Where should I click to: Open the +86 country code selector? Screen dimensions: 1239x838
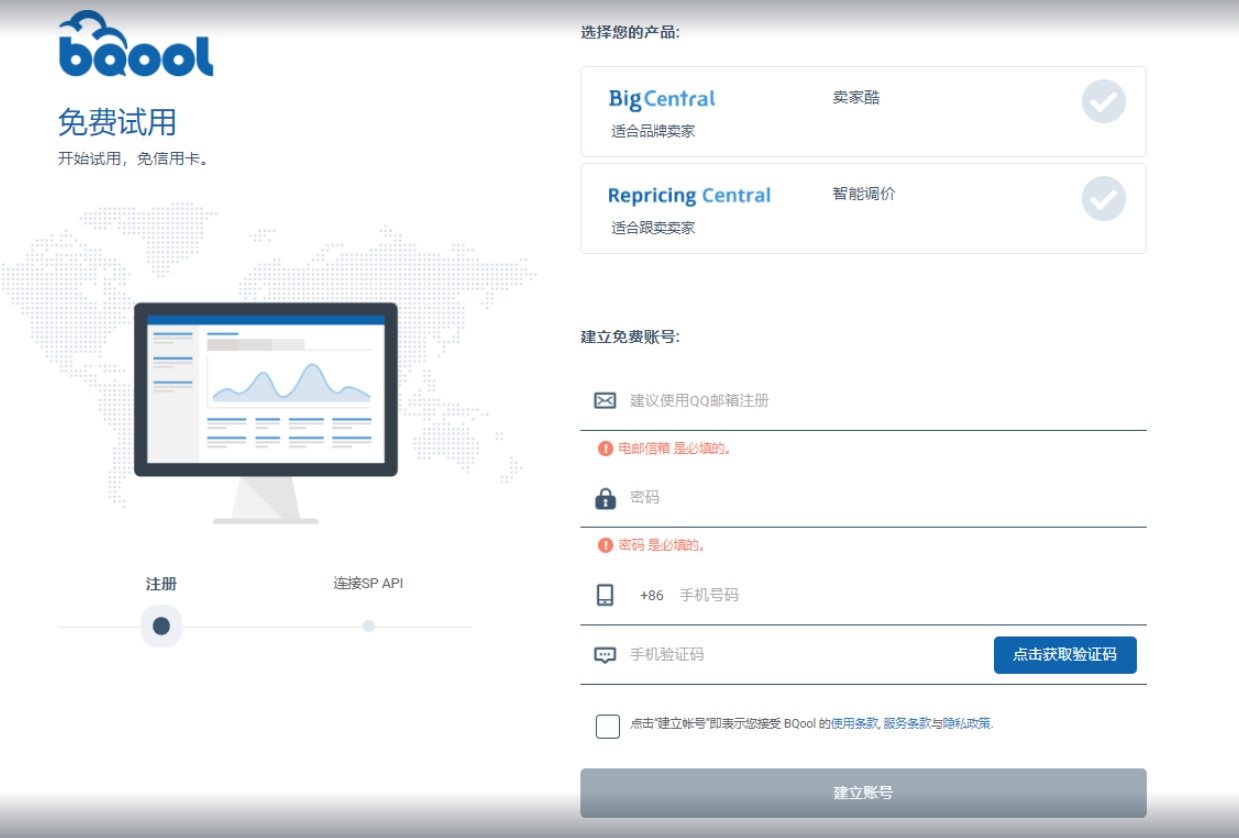pos(652,595)
